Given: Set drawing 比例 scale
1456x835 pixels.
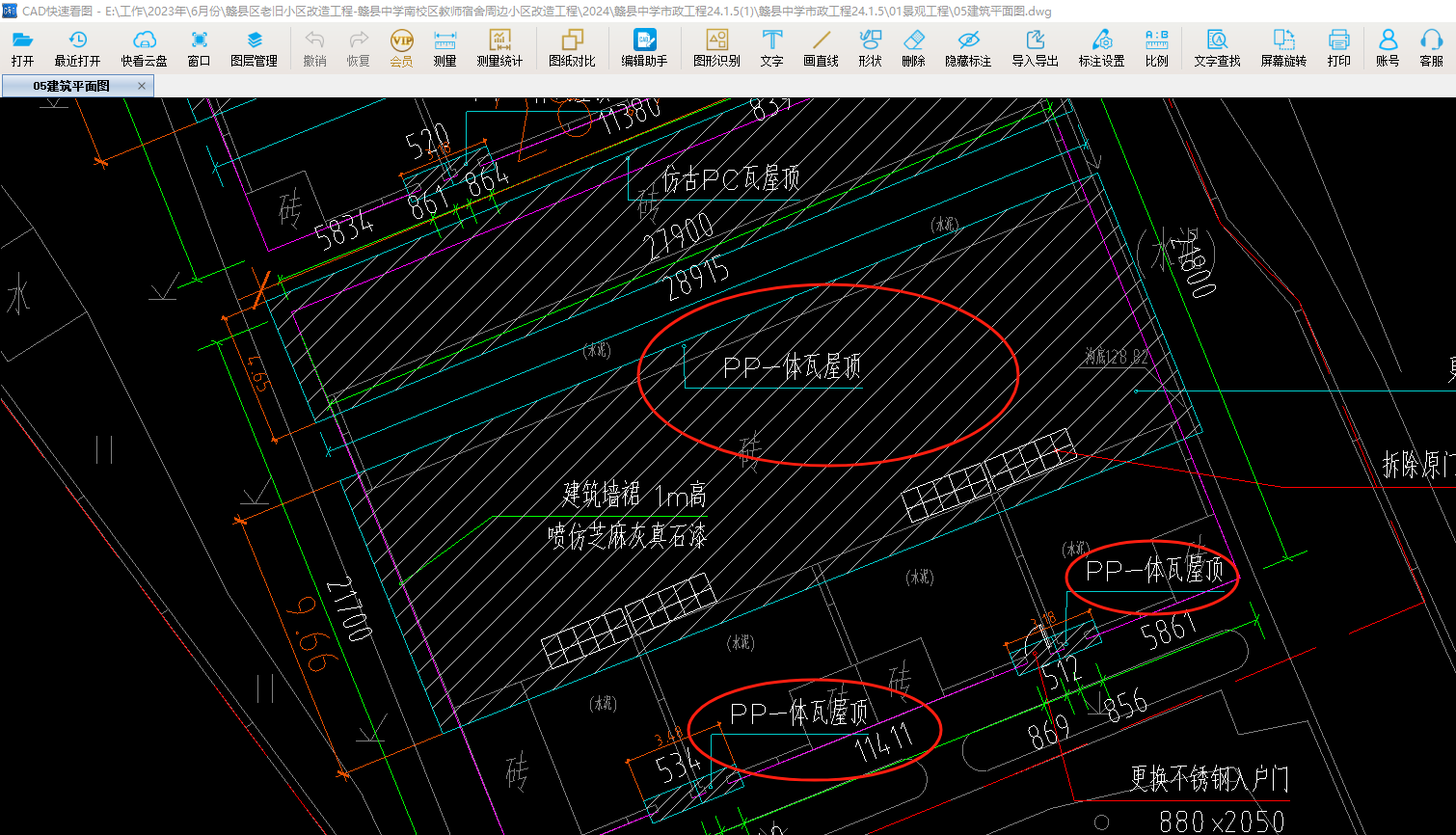Looking at the screenshot, I should tap(1156, 48).
